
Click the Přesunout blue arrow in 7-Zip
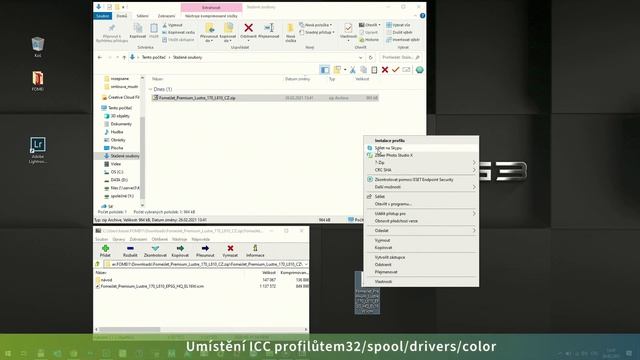(x=205, y=248)
